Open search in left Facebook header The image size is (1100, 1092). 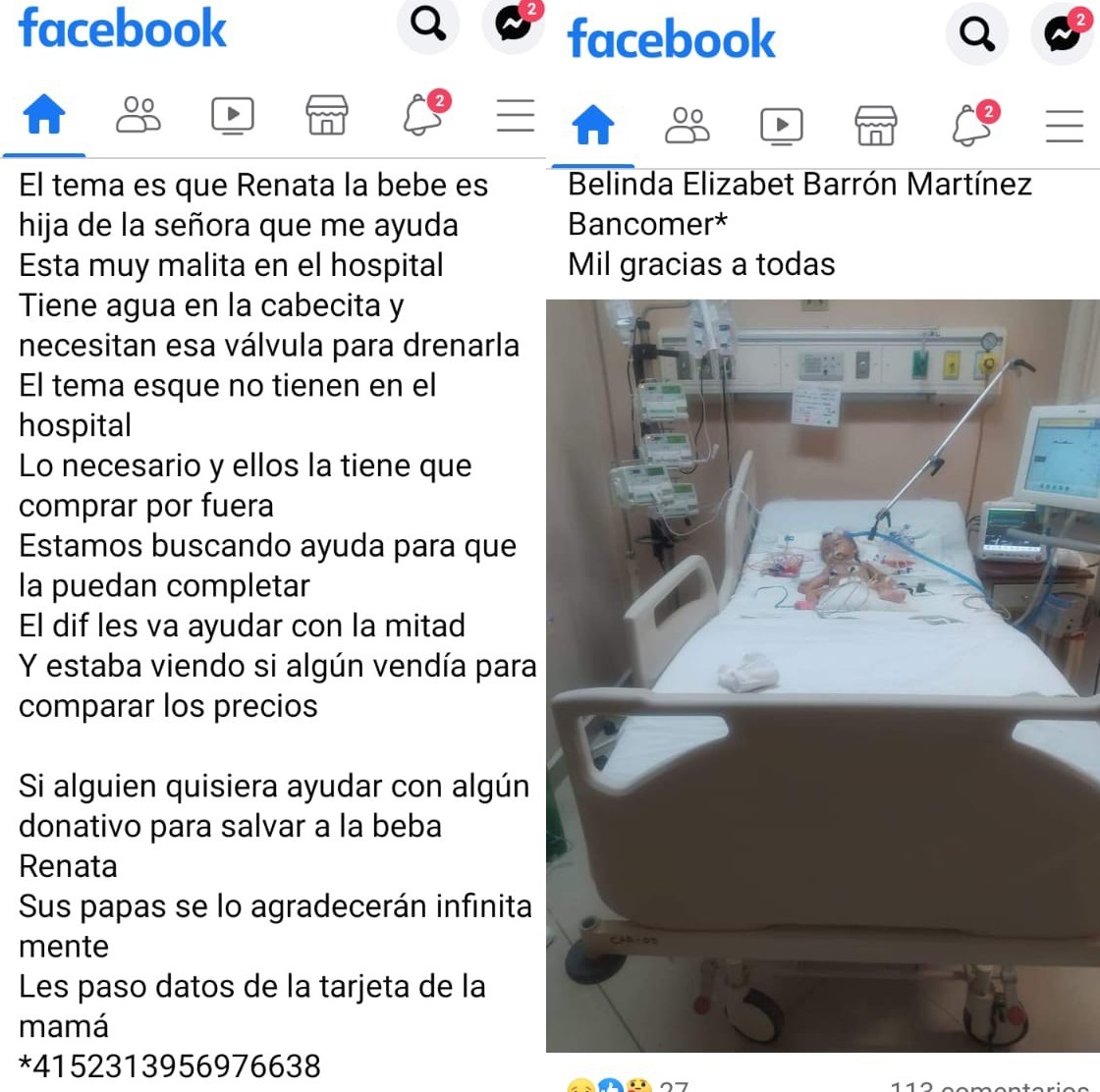pyautogui.click(x=428, y=26)
